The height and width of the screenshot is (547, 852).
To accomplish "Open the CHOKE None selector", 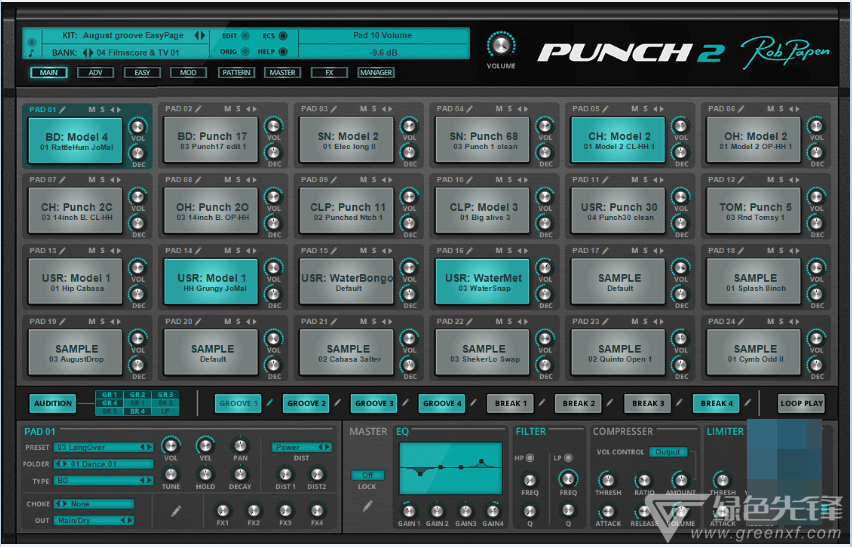I will coord(93,504).
